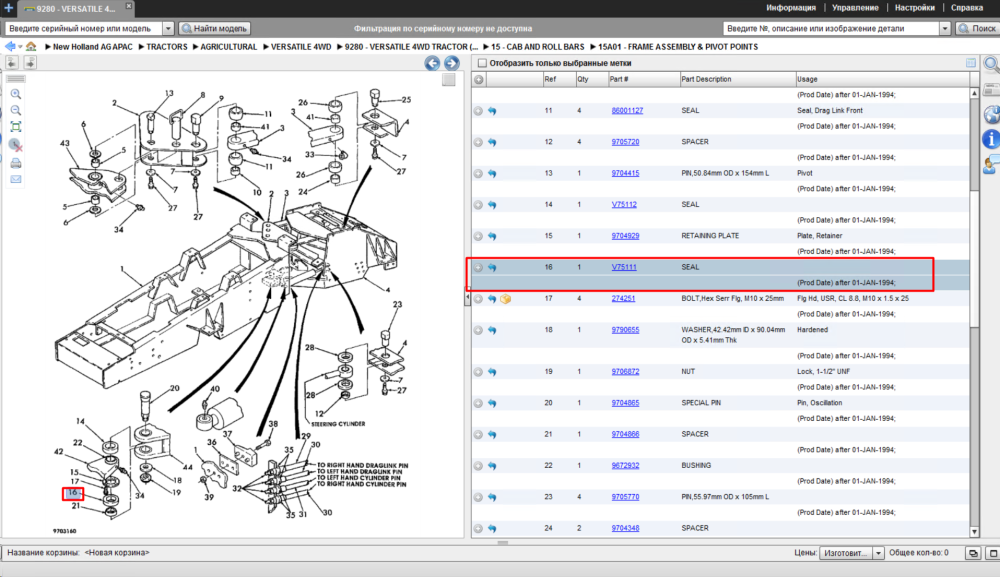Click the blue arrow icon for part V75111
Viewport: 1000px width, 577px height.
pos(492,268)
